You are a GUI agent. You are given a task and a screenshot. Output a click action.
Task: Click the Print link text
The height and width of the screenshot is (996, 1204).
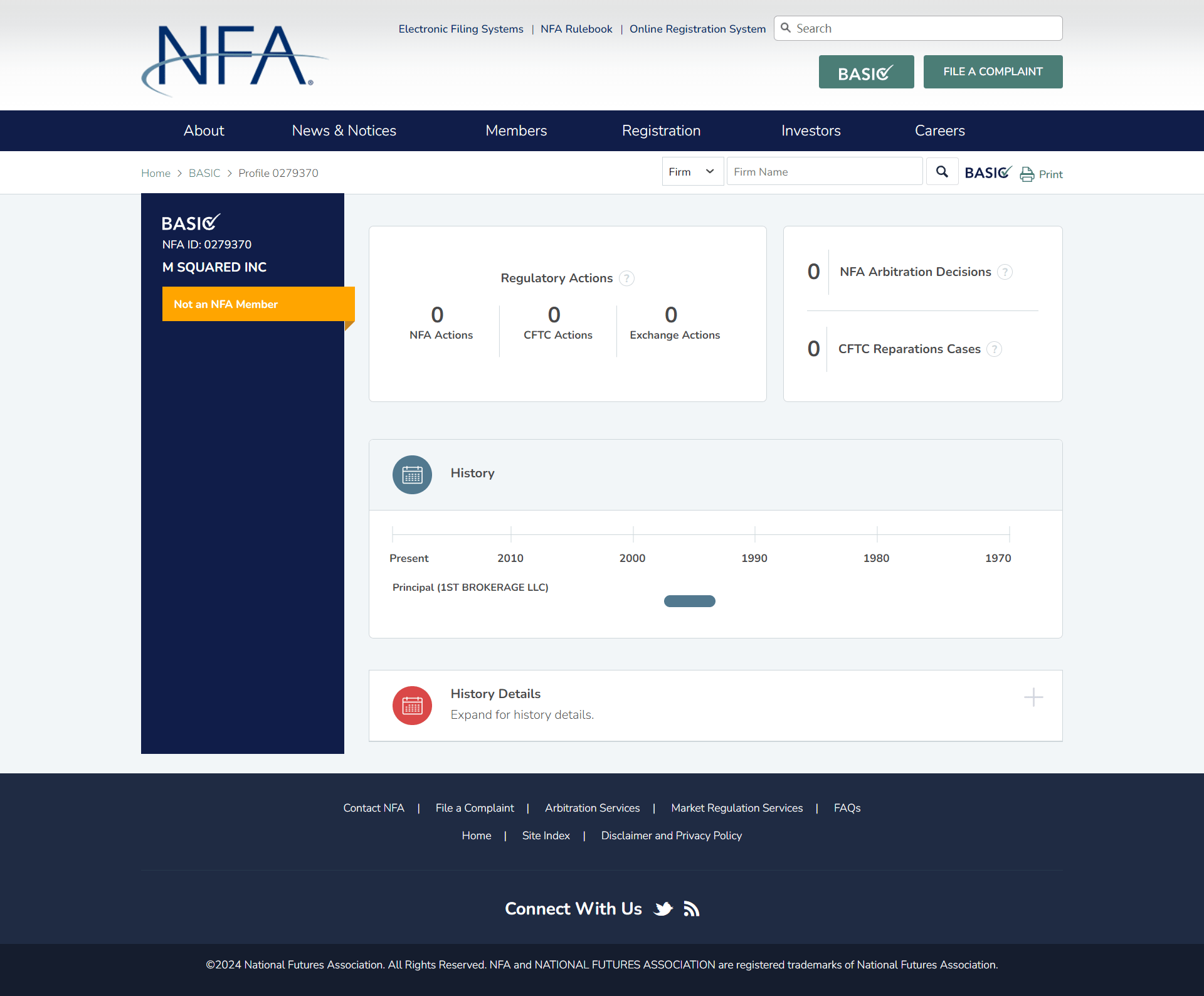click(1050, 174)
